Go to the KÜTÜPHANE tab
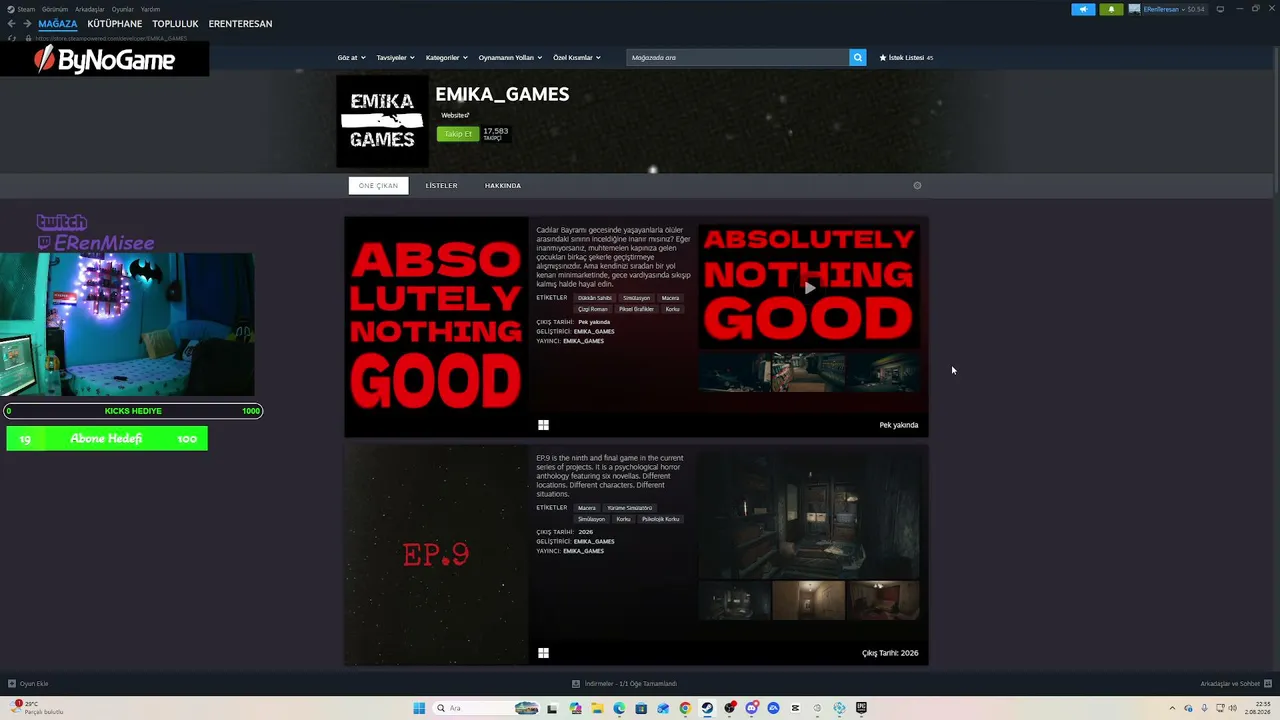This screenshot has height=720, width=1280. coord(115,24)
